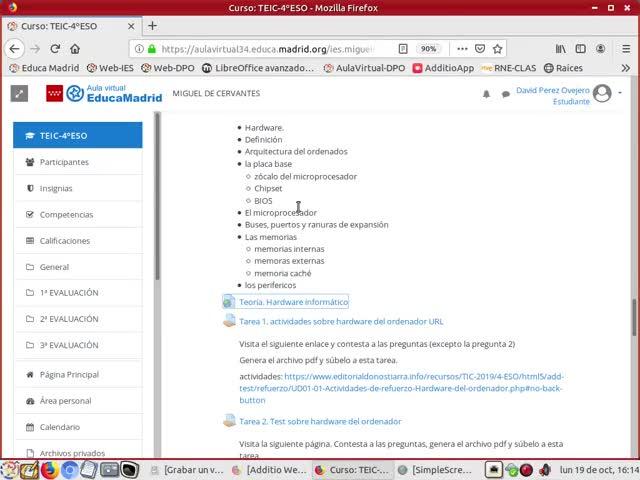Save page to Pocket icon

tap(480, 49)
